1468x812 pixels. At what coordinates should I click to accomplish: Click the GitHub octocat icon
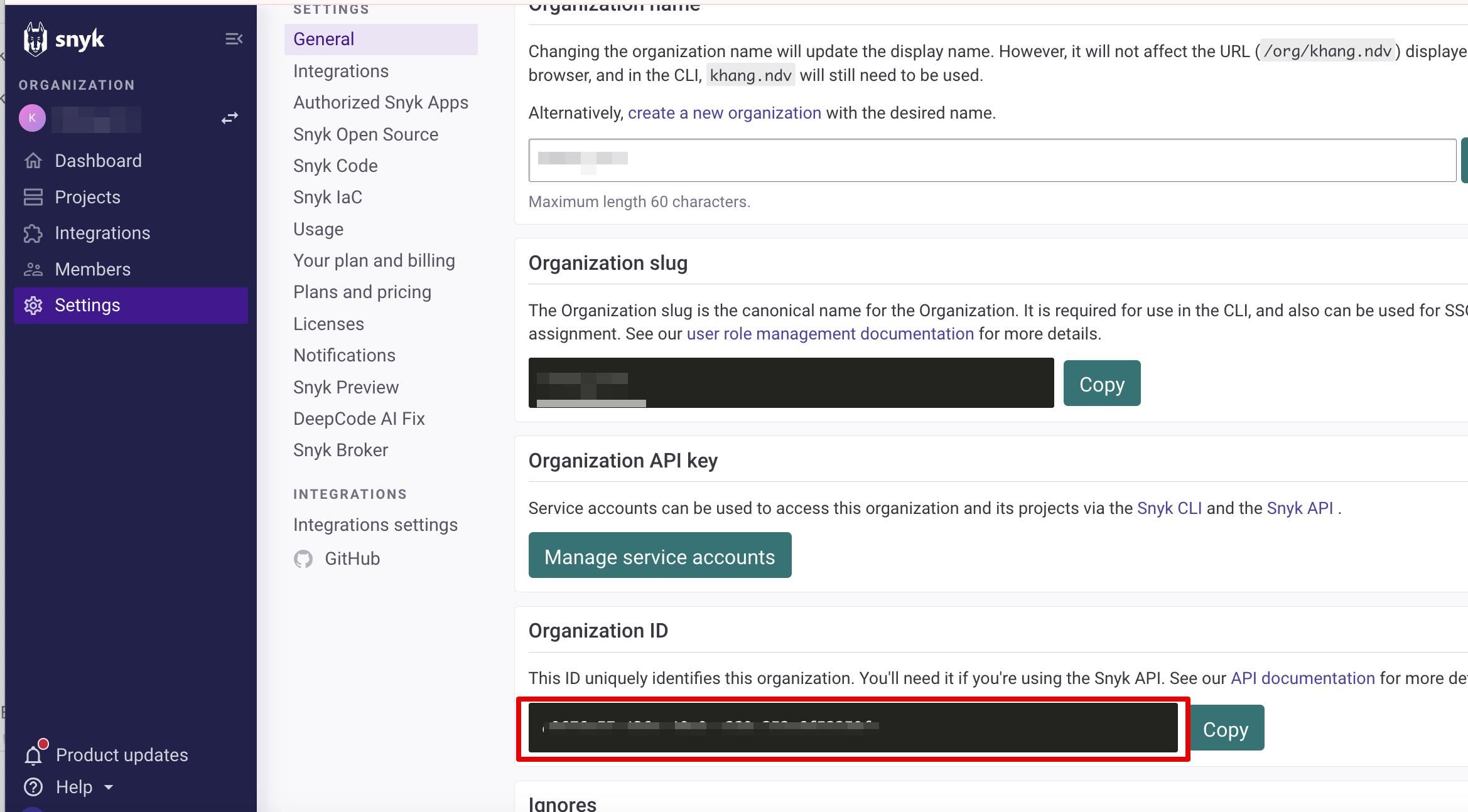(303, 558)
